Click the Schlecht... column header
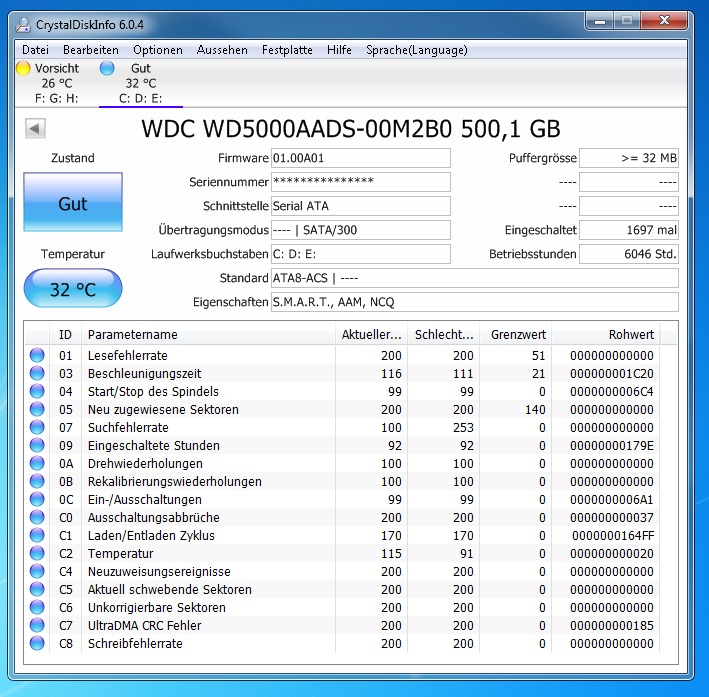Viewport: 709px width, 697px height. (x=444, y=334)
